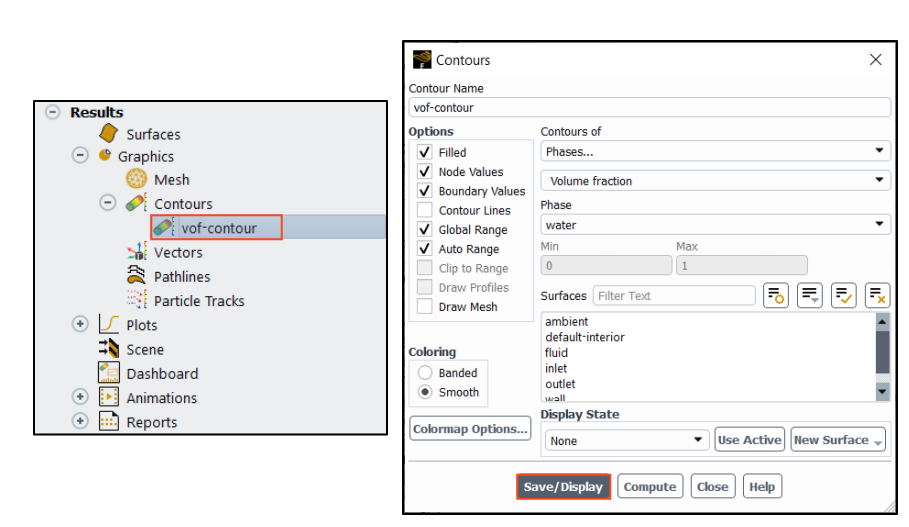Click the deselect-all surfaces X icon
The height and width of the screenshot is (527, 909).
(877, 295)
